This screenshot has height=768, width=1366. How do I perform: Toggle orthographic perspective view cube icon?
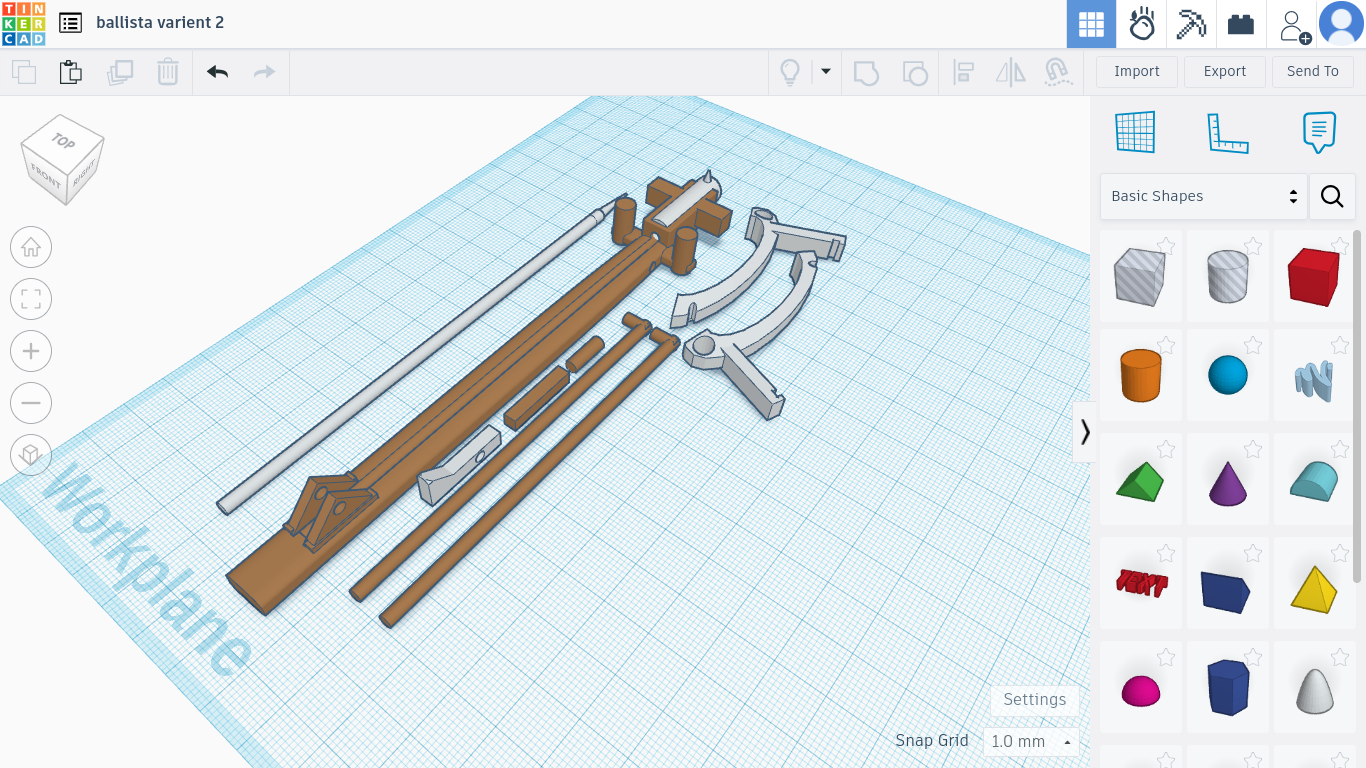(x=31, y=455)
